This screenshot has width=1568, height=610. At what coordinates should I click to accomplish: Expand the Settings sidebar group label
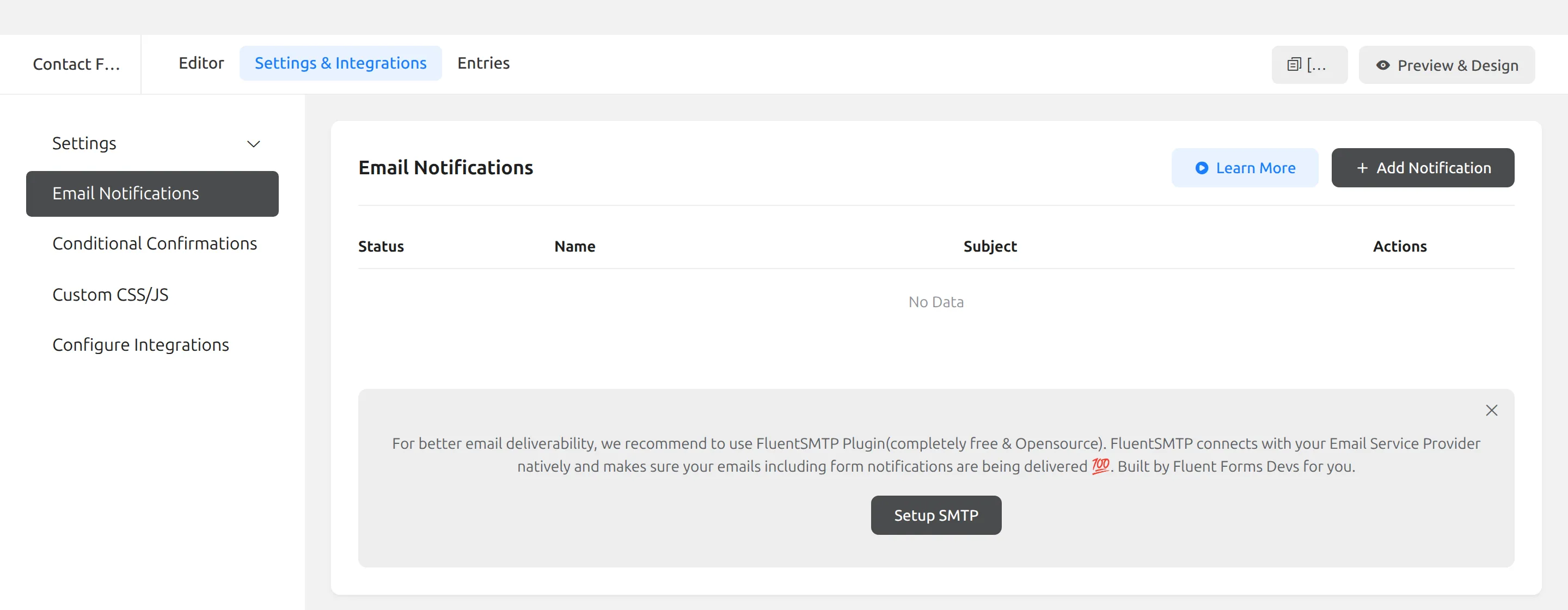click(x=84, y=143)
